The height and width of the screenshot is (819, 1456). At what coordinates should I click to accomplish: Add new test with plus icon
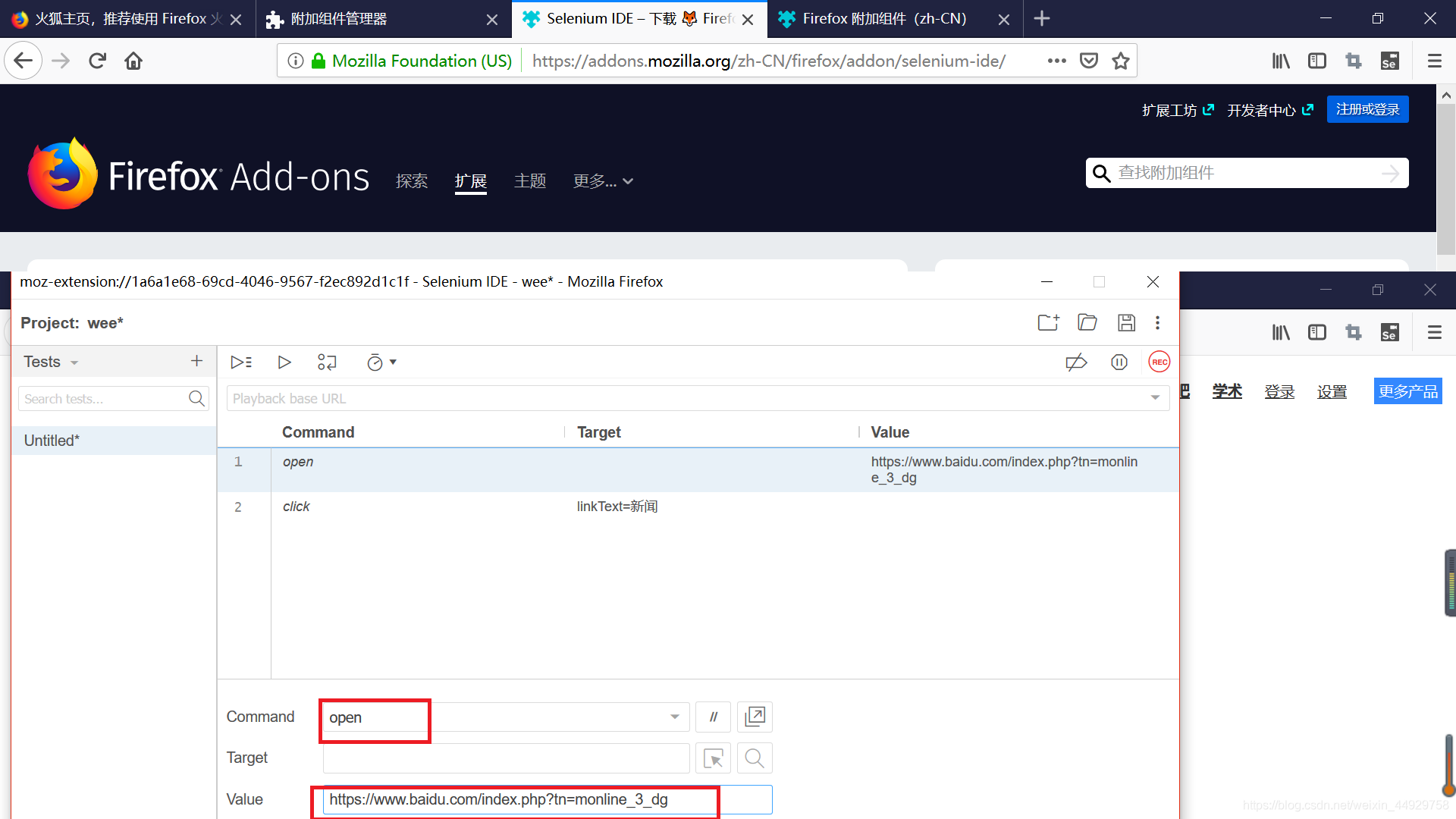coord(196,361)
